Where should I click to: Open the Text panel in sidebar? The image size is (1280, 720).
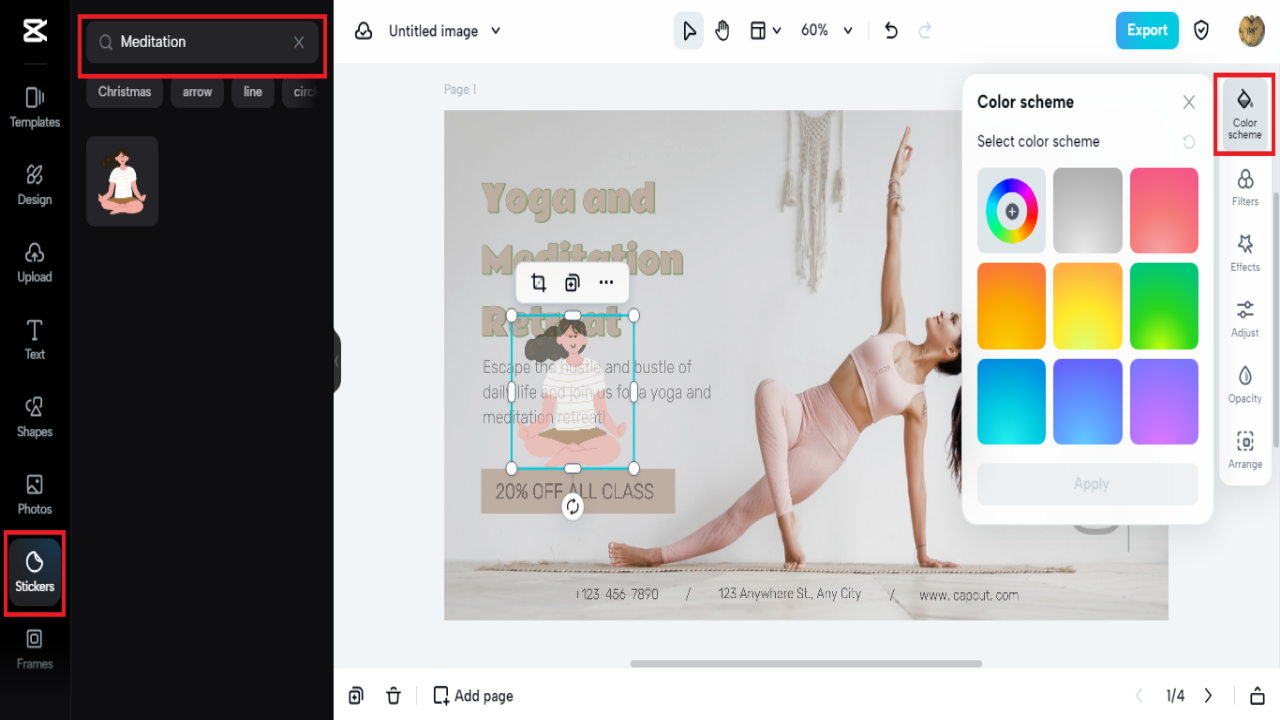(x=34, y=340)
